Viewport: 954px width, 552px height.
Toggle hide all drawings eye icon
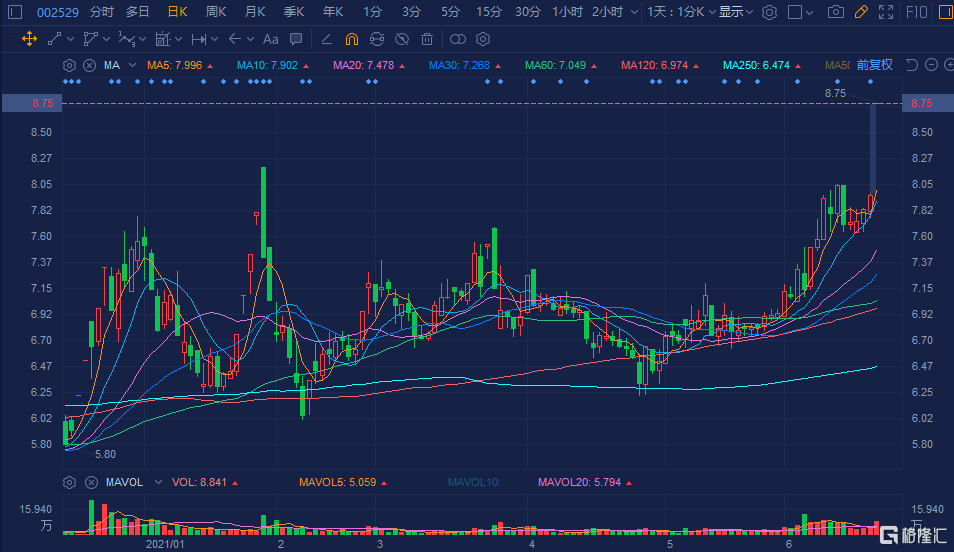click(402, 40)
